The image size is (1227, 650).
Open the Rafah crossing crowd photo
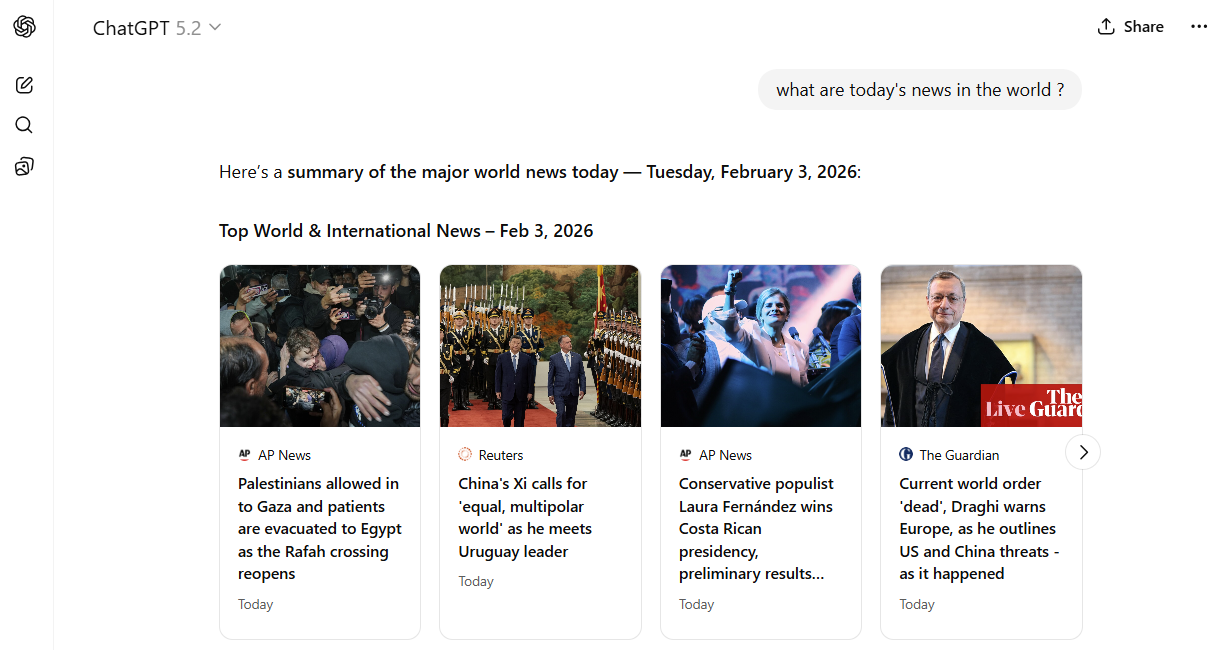pos(320,346)
